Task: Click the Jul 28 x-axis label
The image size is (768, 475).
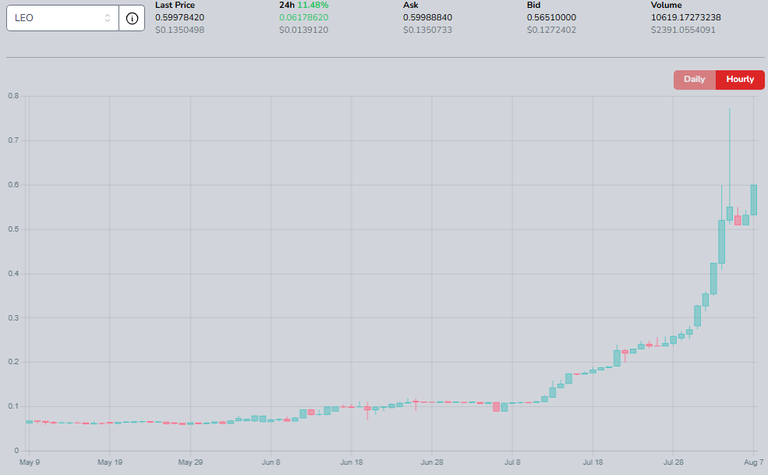Action: tap(673, 462)
